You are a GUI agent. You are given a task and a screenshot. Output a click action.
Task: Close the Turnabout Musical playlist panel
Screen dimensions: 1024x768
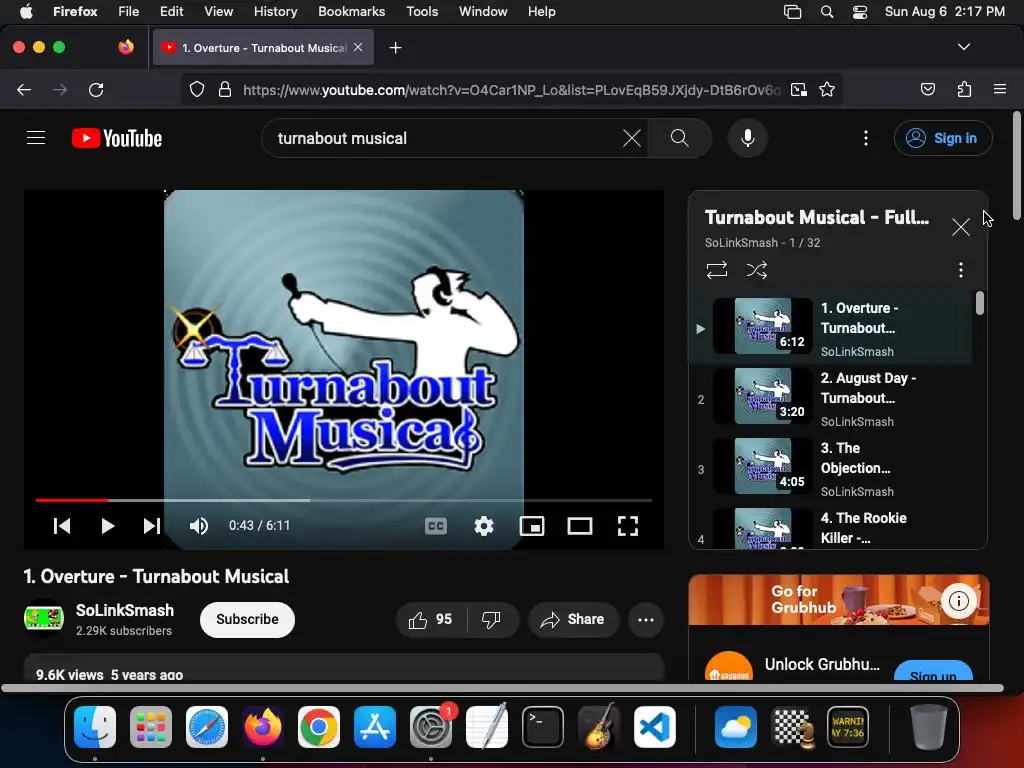pyautogui.click(x=960, y=227)
